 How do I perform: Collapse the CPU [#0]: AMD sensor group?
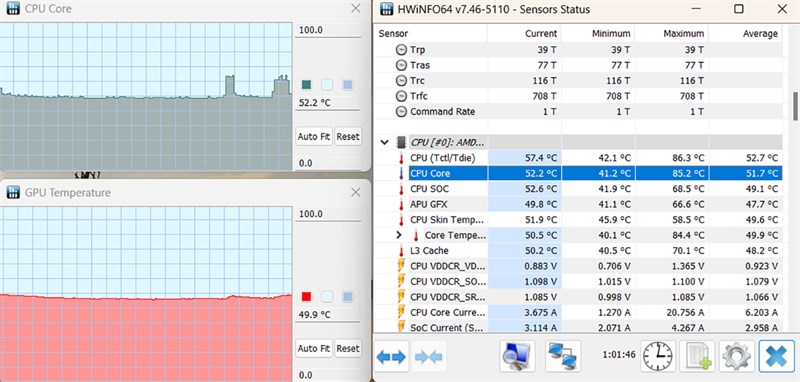(x=385, y=142)
